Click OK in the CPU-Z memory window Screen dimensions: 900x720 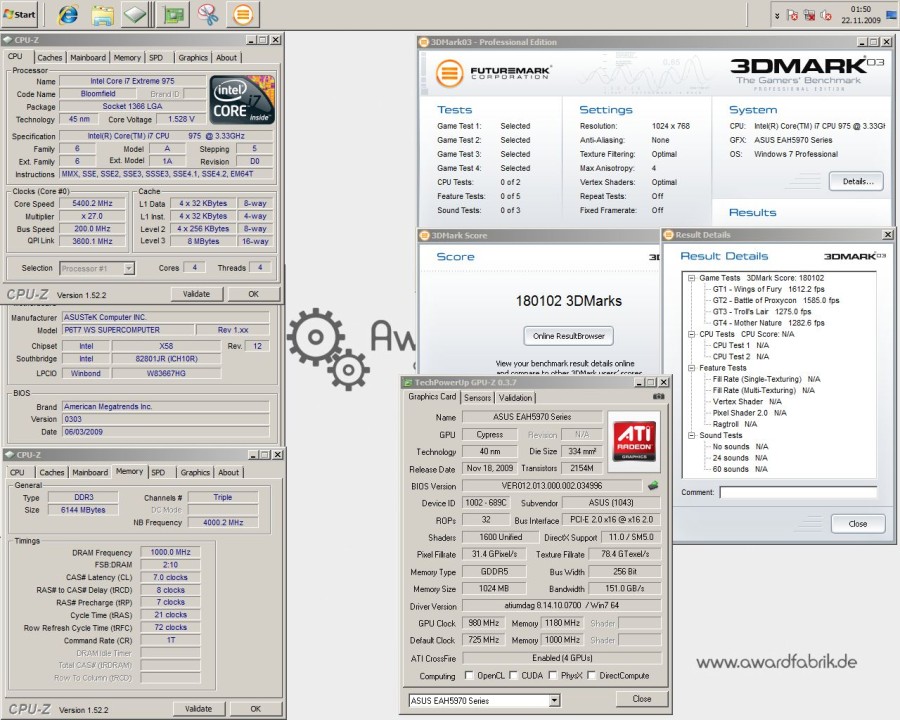pos(256,709)
